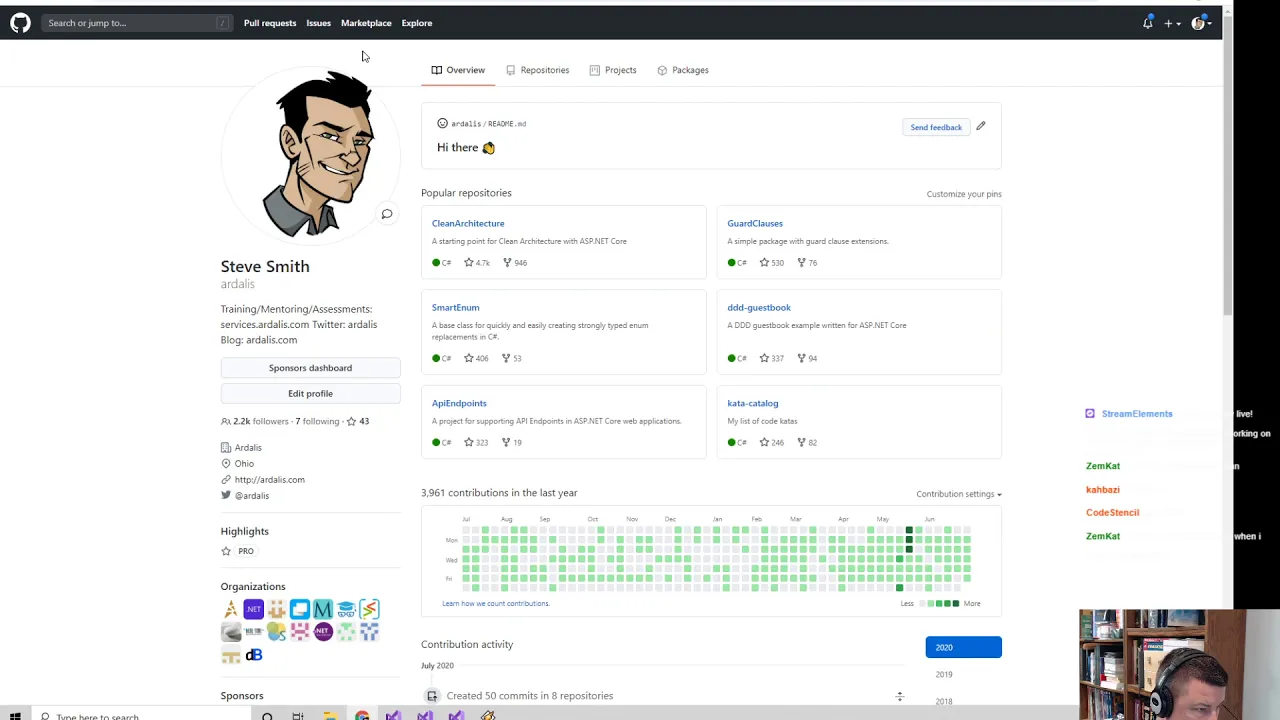Open the purple .NET organization avatar
1280x720 pixels.
point(253,609)
